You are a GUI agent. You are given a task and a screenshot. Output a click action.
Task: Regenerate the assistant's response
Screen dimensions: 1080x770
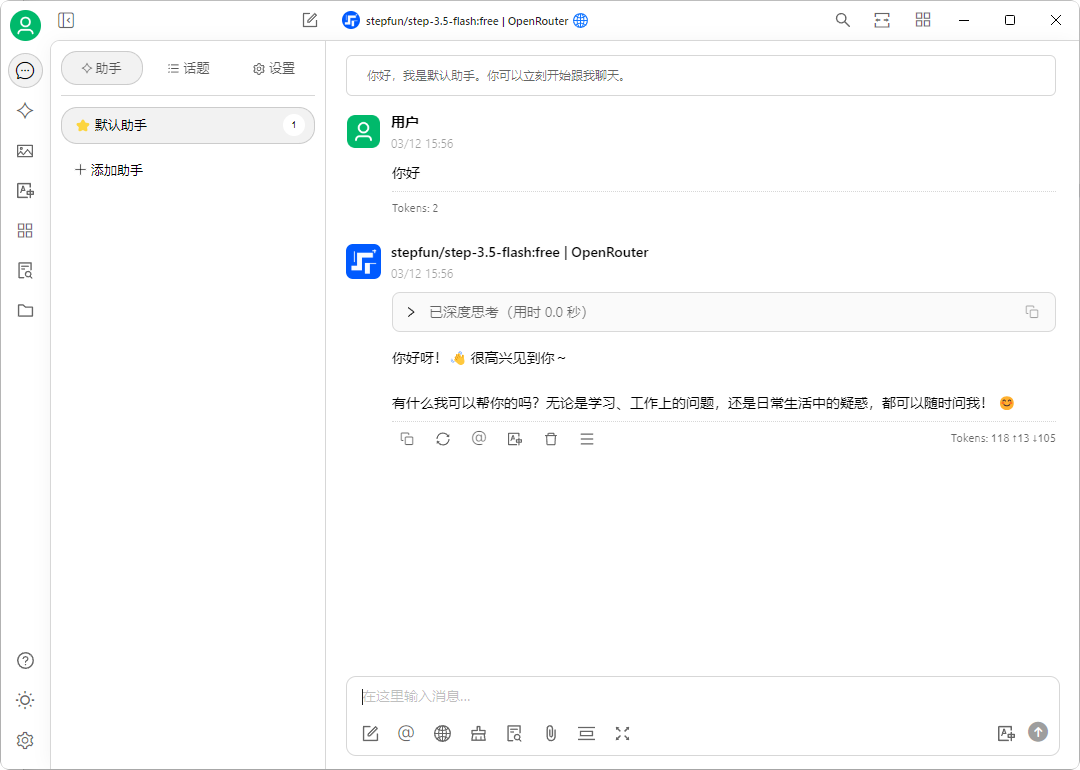click(443, 438)
